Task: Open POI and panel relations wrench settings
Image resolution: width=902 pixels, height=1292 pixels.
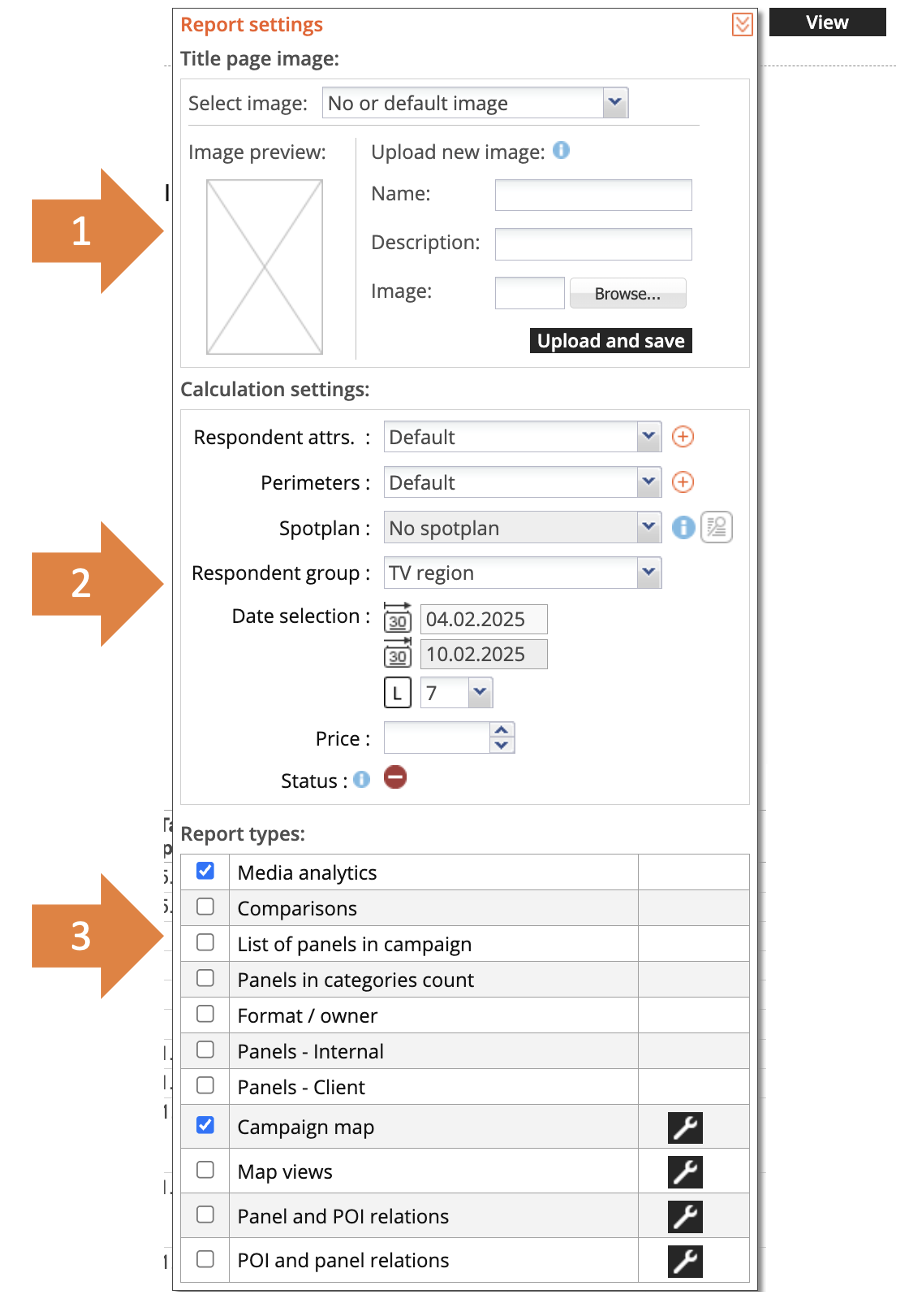Action: coord(685,1260)
